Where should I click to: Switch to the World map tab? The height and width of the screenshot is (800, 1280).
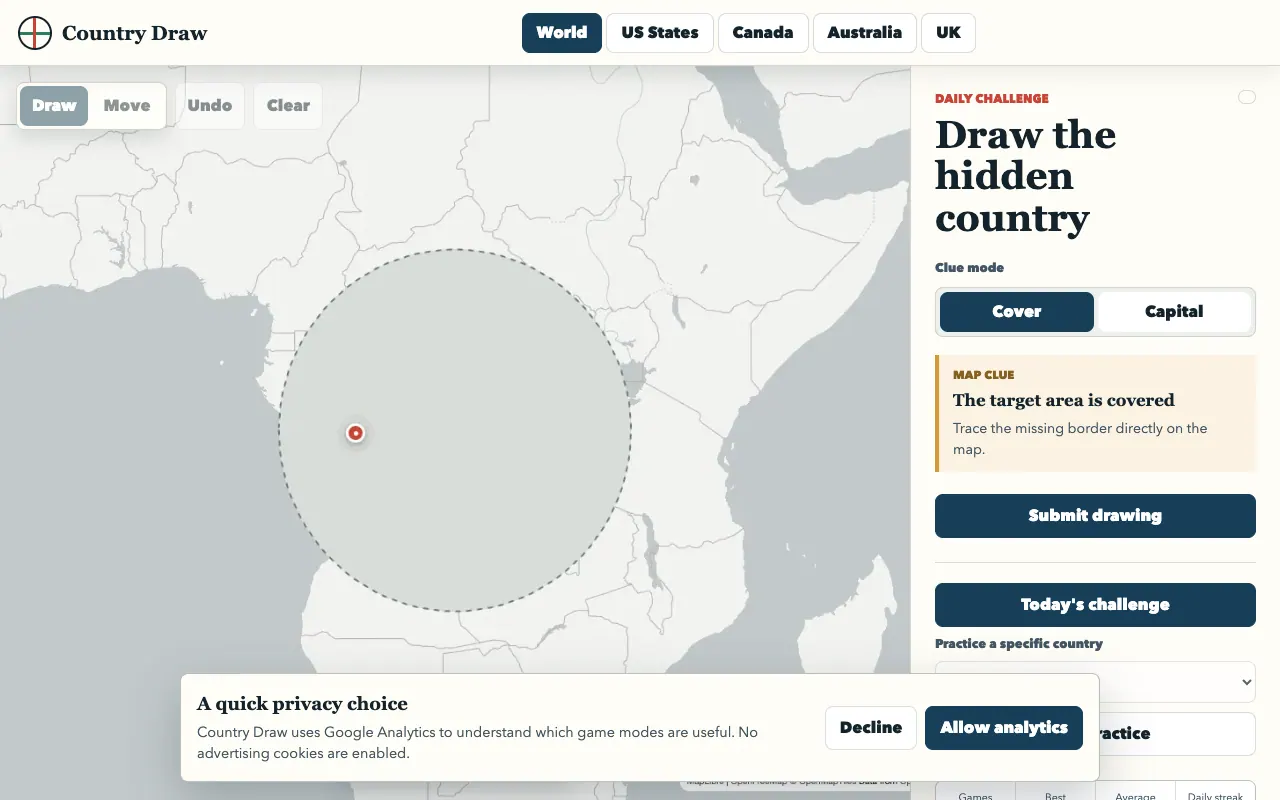click(562, 32)
